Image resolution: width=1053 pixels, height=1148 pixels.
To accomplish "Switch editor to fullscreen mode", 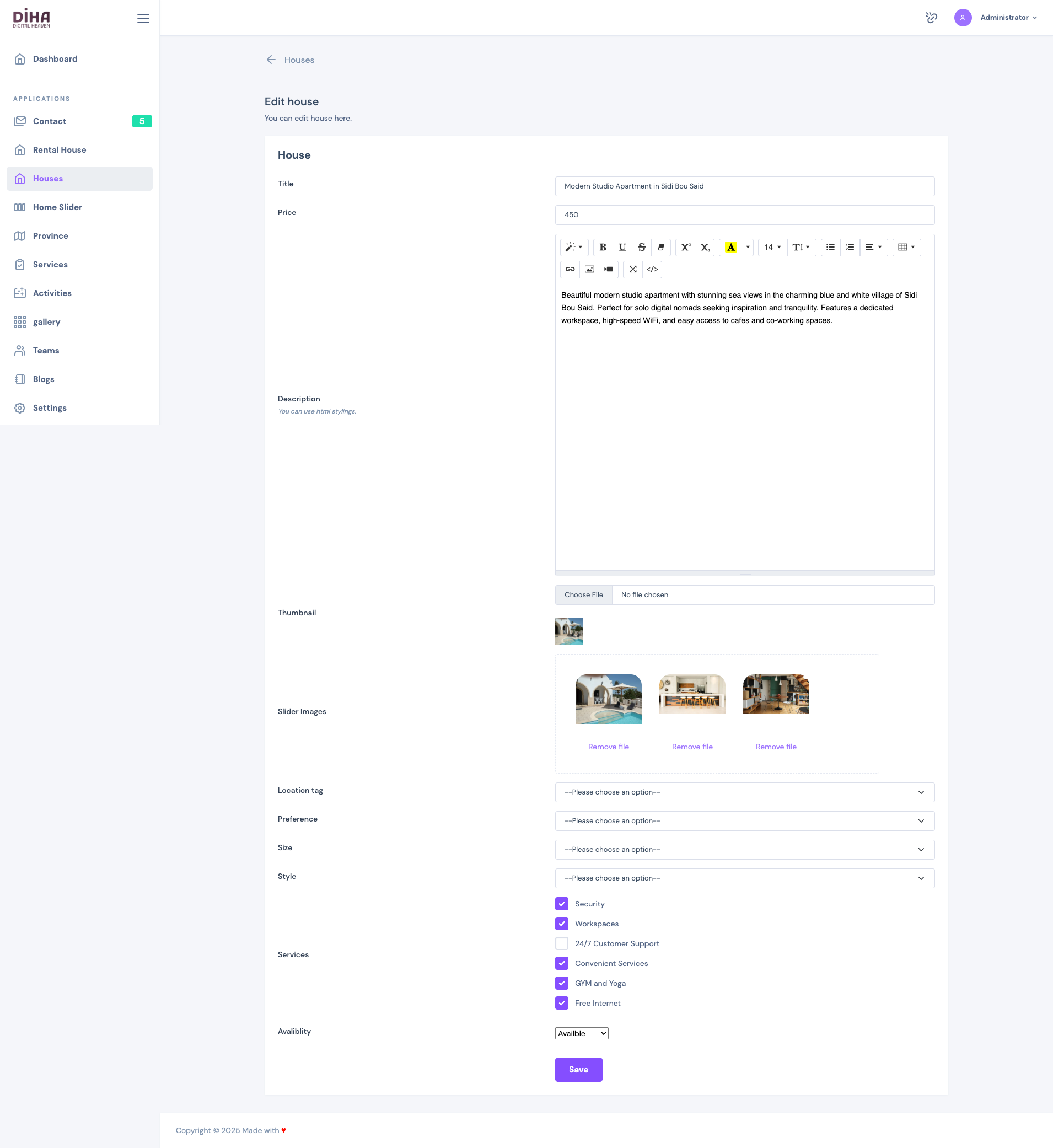I will pos(632,269).
